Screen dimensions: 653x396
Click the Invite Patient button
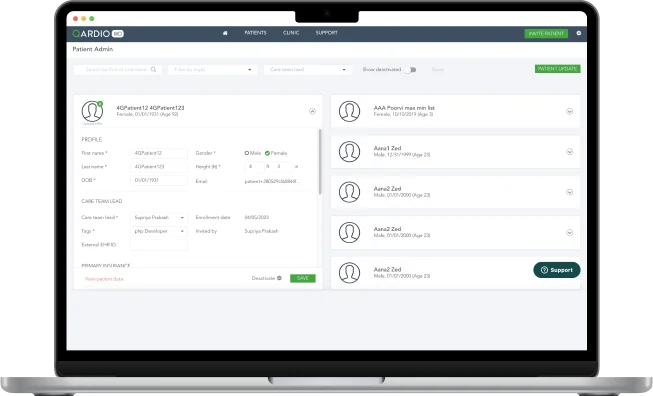(x=546, y=33)
